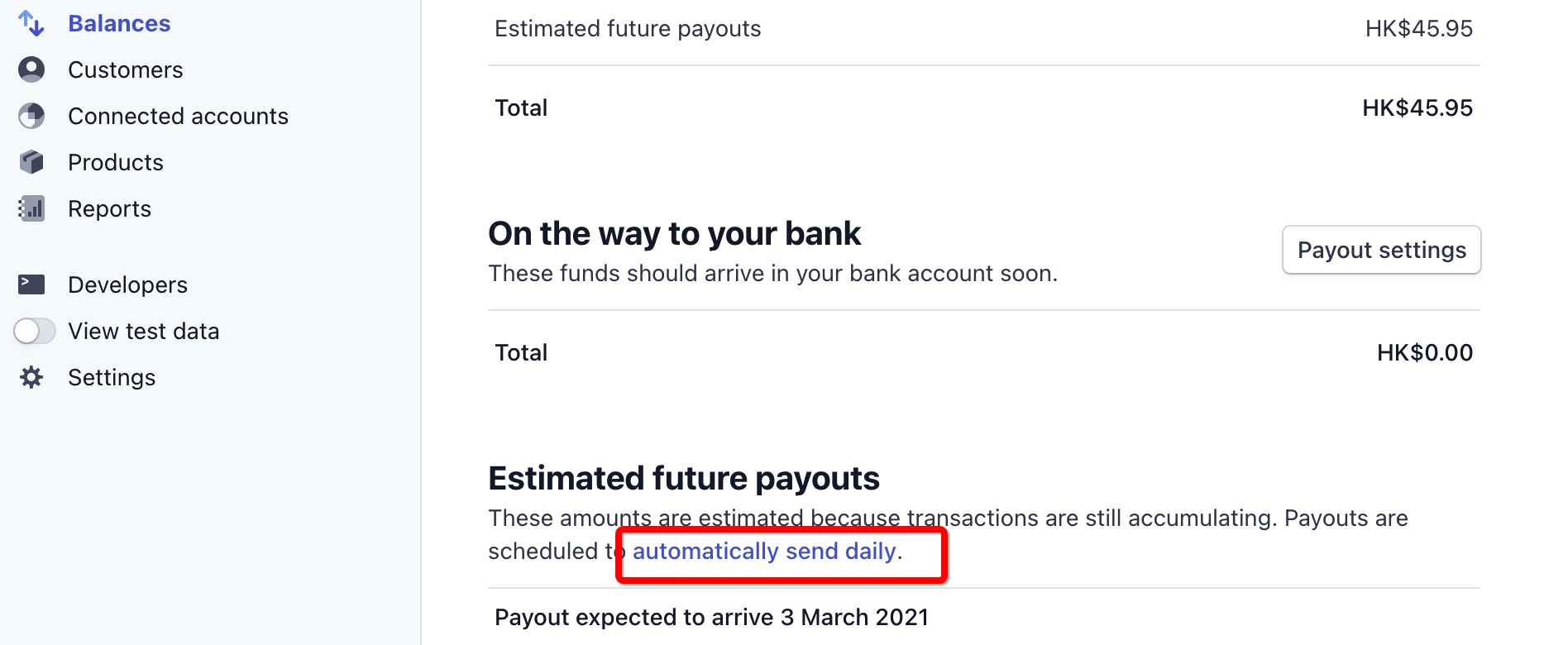Select the On the way to your bank total
The height and width of the screenshot is (645, 1568).
1424,352
